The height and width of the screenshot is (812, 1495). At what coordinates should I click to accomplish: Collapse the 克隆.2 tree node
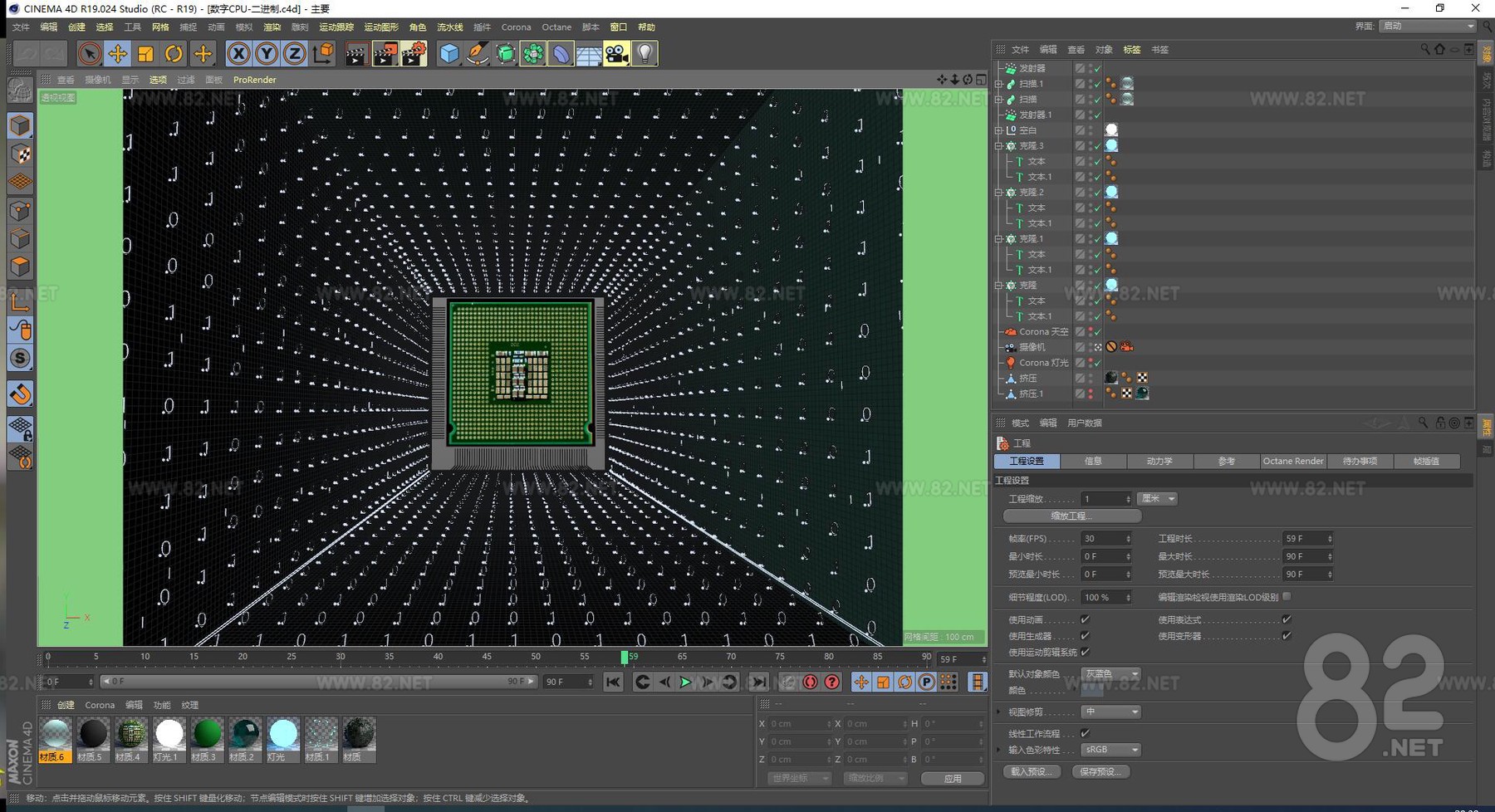click(x=999, y=192)
